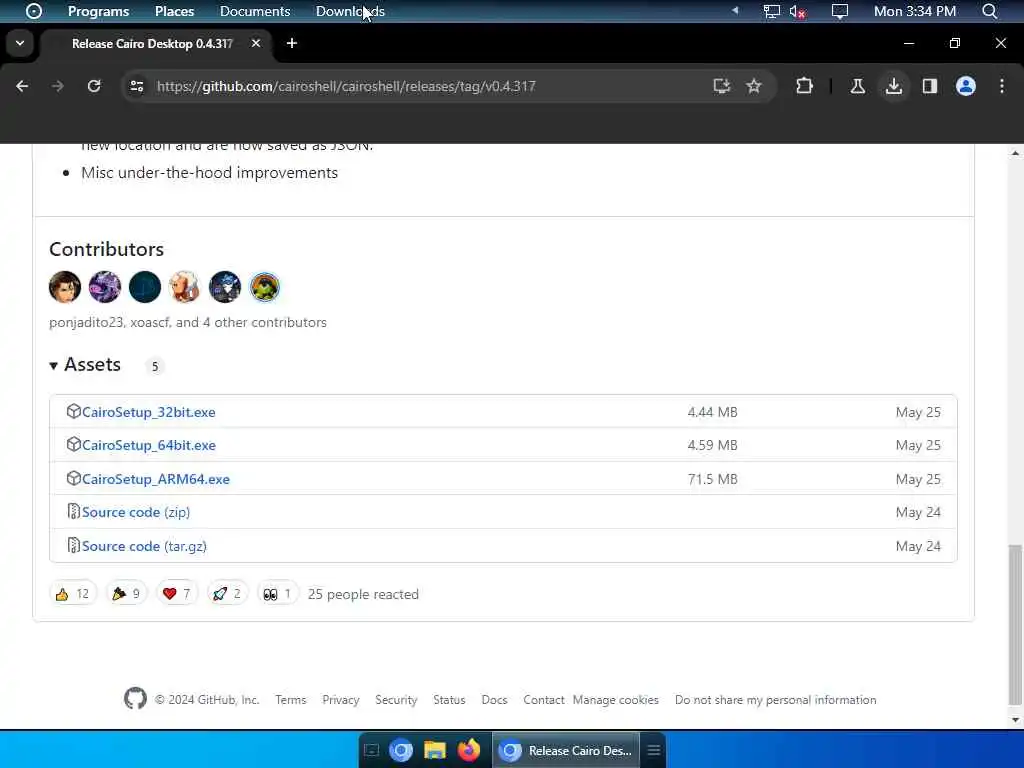
Task: Open the Documents menu
Action: pyautogui.click(x=255, y=11)
